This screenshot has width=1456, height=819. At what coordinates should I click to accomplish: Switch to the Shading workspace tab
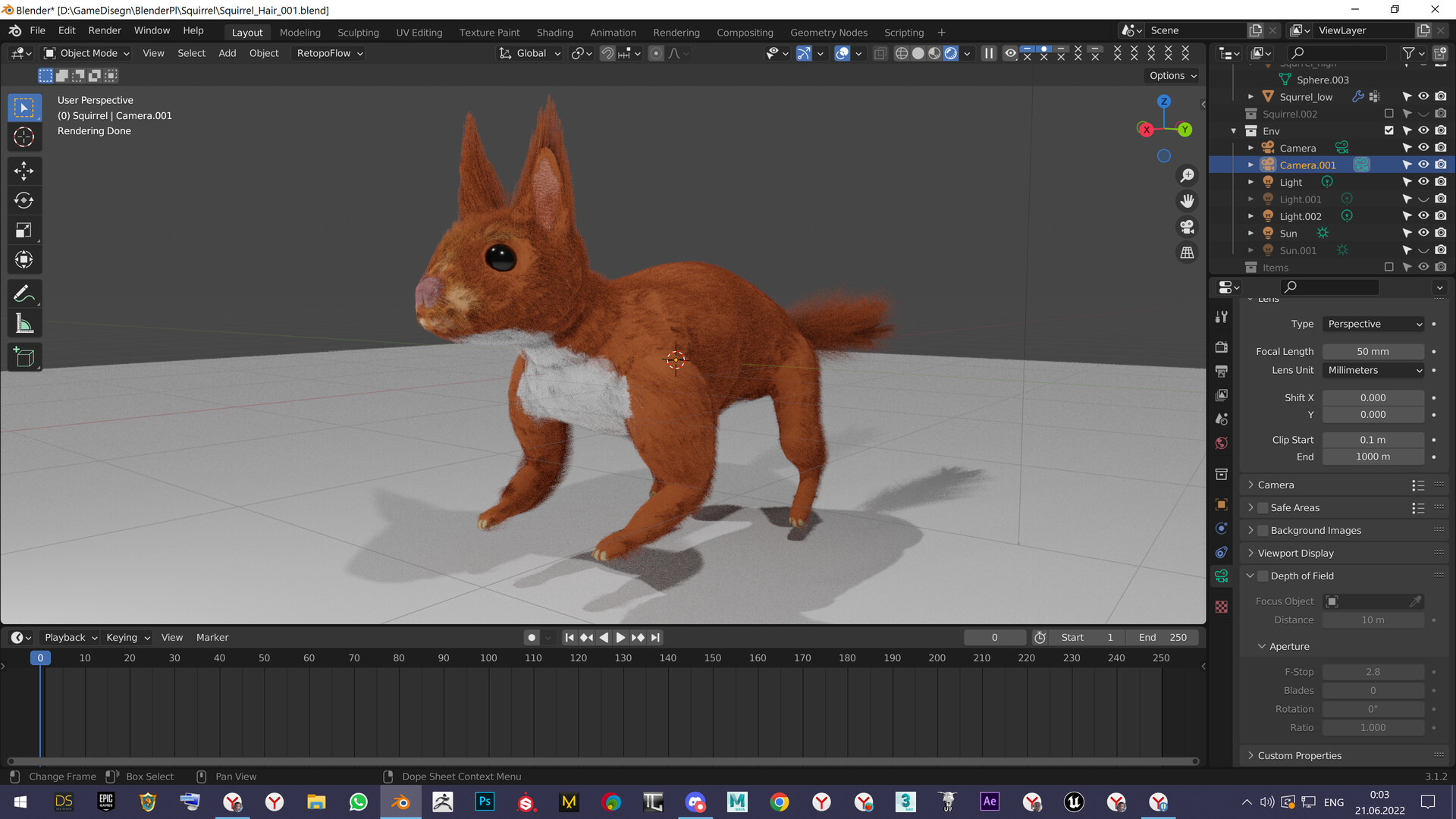(x=554, y=32)
